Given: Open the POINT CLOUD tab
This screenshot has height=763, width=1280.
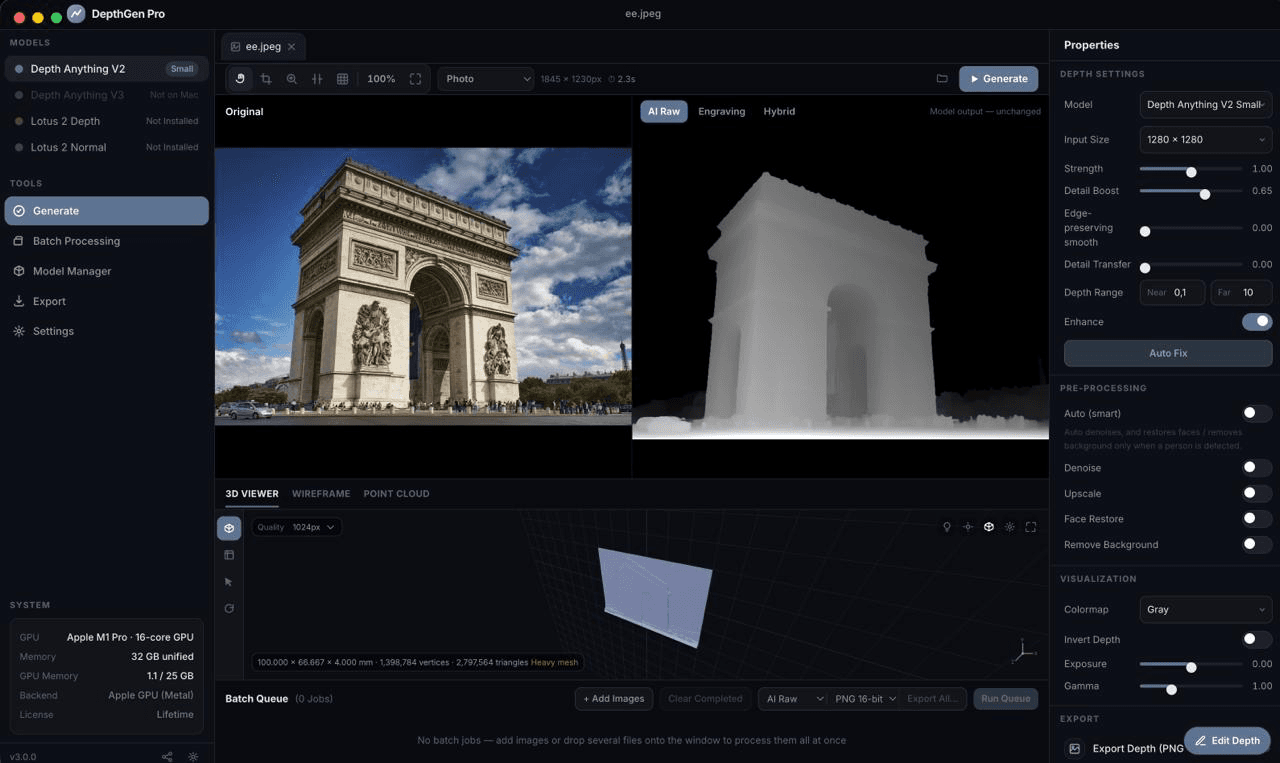Looking at the screenshot, I should [x=396, y=494].
